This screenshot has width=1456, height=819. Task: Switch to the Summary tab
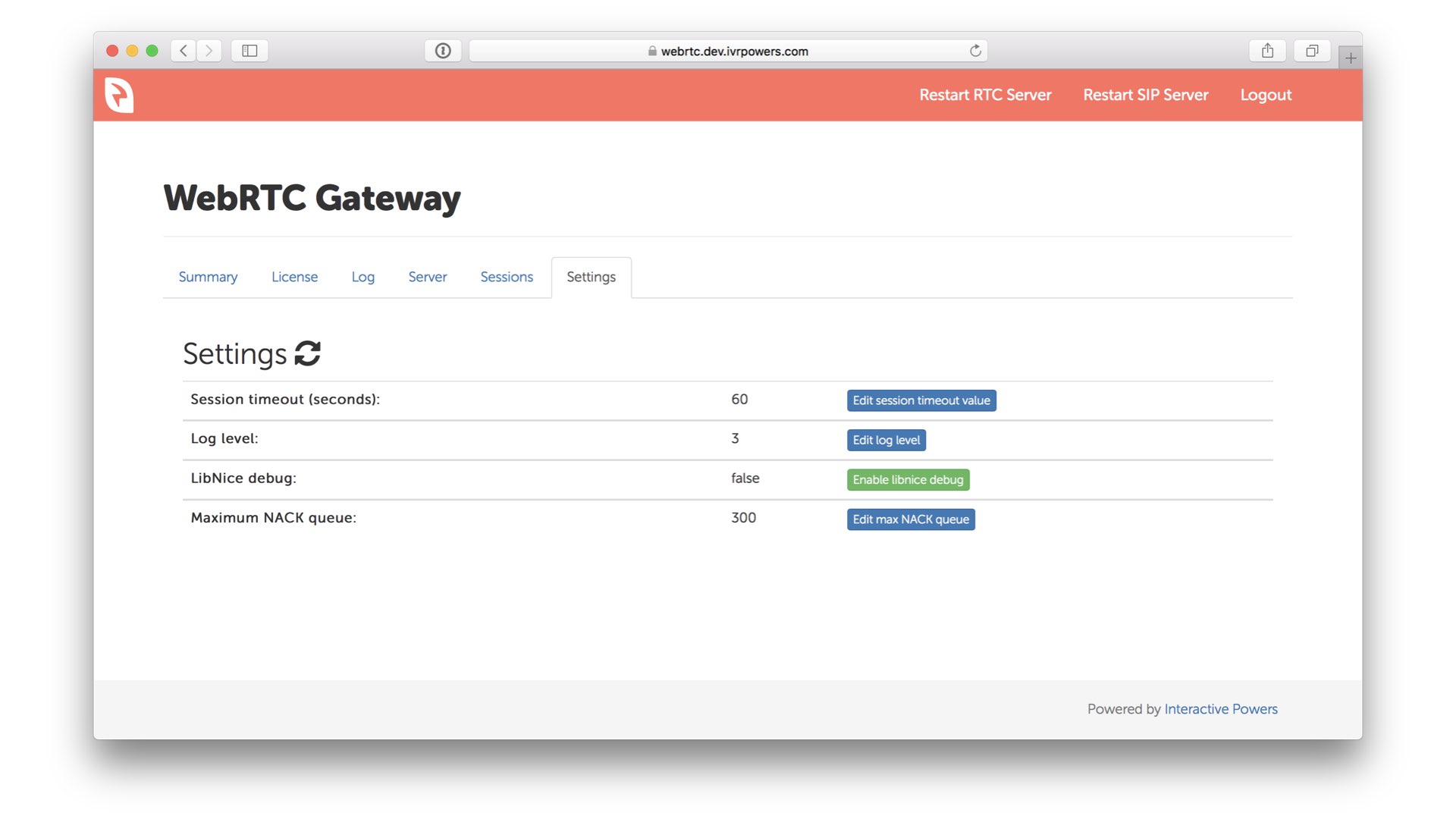click(x=208, y=278)
